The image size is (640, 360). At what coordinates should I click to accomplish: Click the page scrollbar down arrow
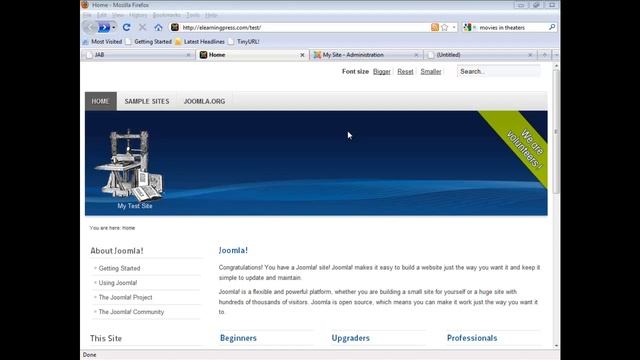point(556,346)
